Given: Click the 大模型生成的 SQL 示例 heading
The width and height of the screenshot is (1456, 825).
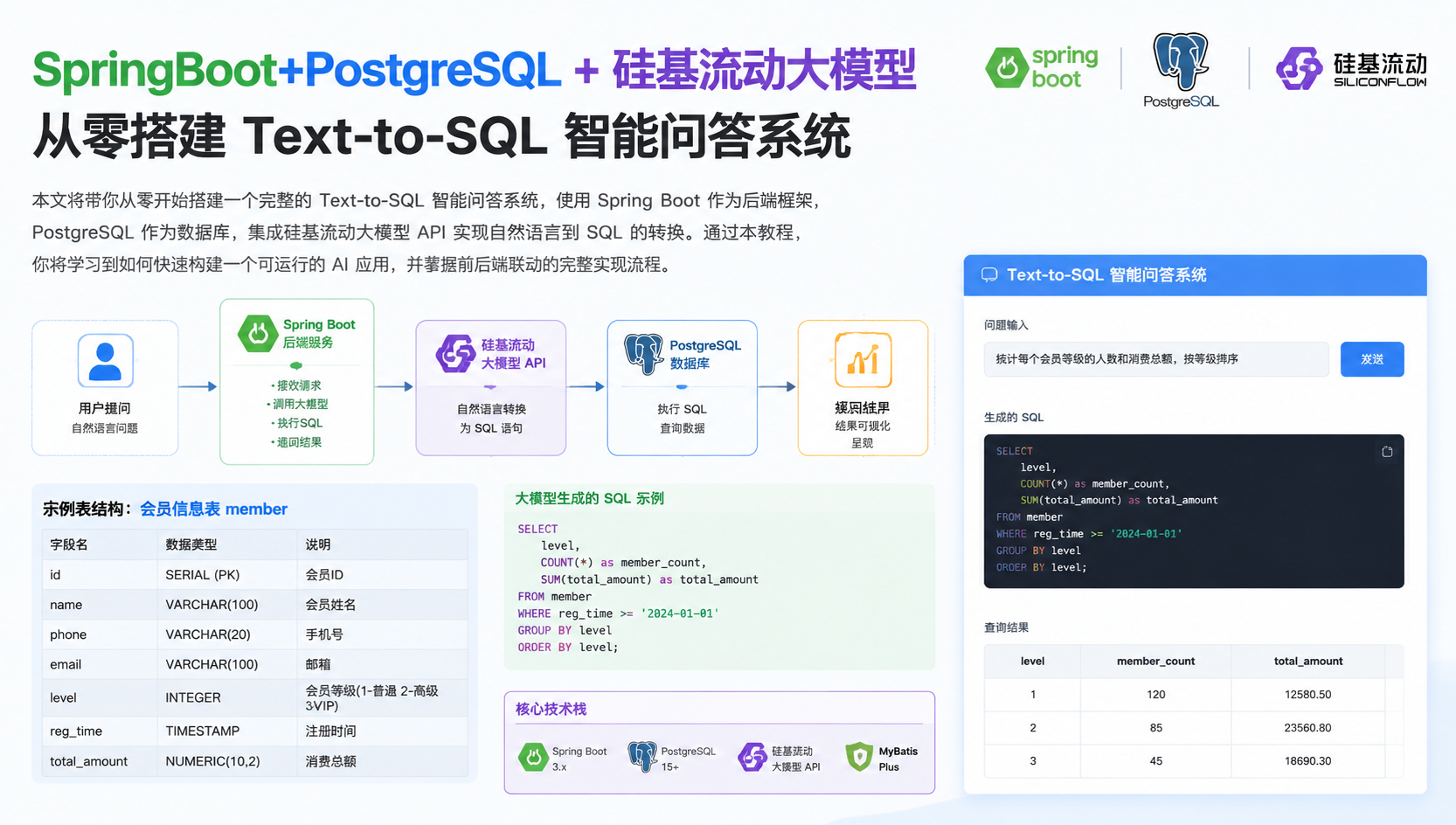Looking at the screenshot, I should (589, 498).
